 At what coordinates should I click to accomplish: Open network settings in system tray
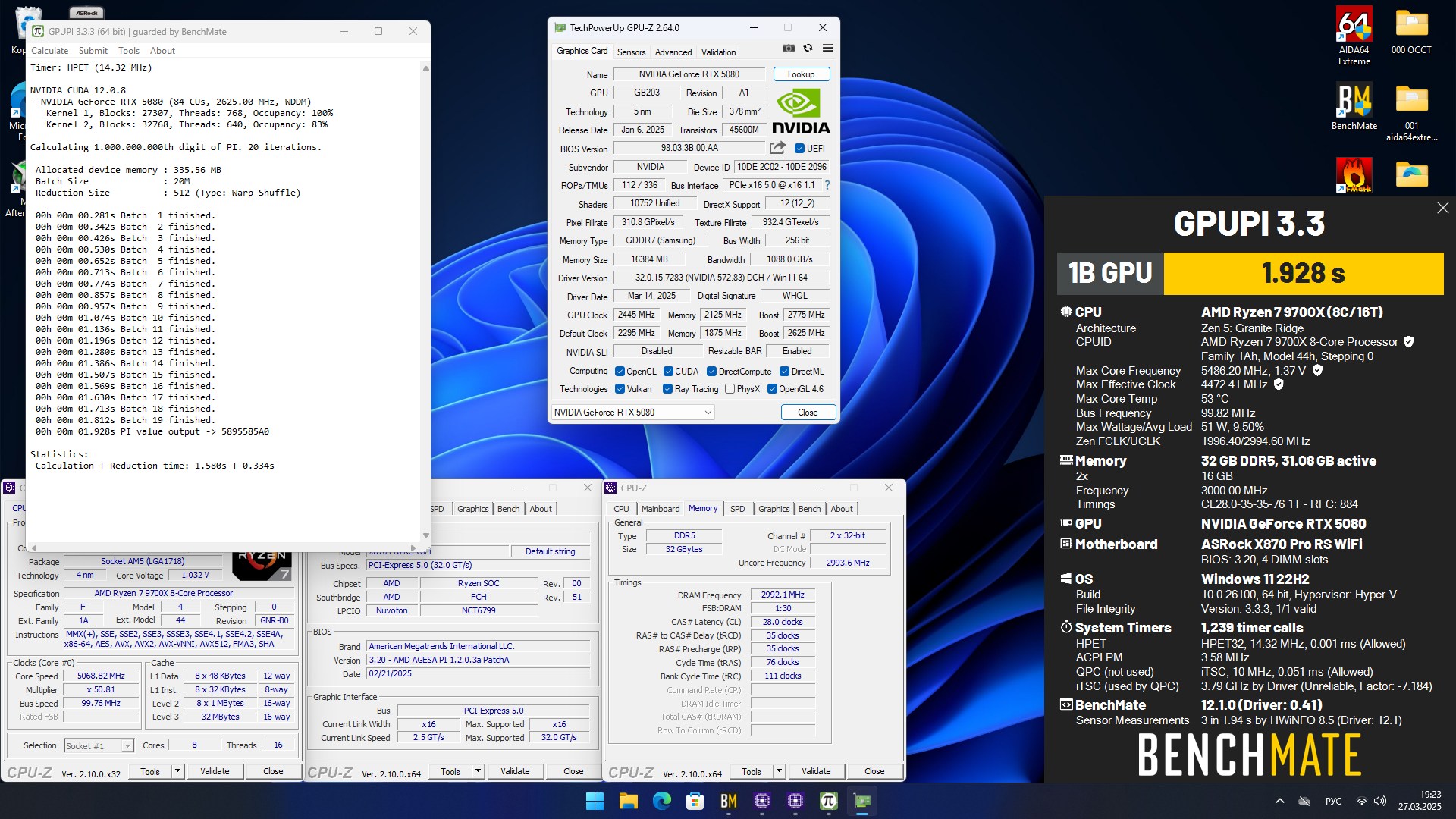tap(1361, 801)
